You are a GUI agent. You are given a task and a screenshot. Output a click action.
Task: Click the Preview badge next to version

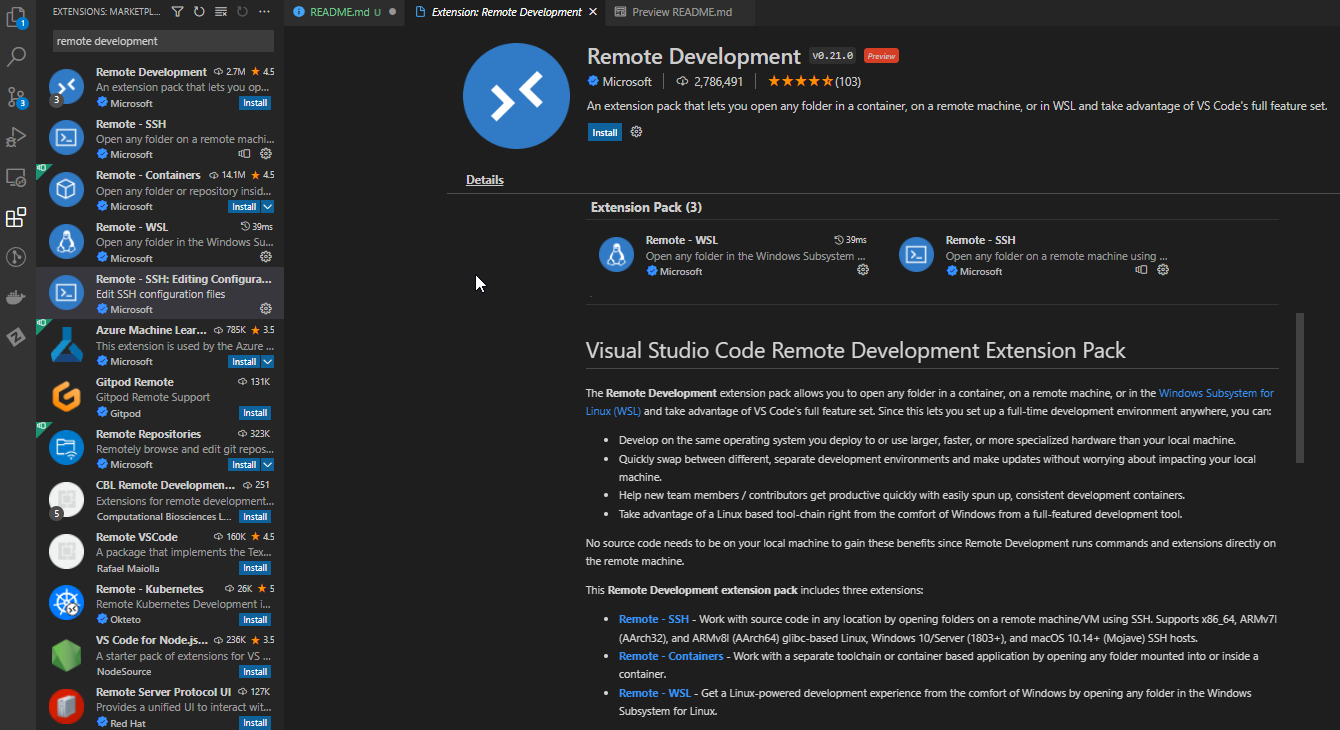click(x=881, y=56)
